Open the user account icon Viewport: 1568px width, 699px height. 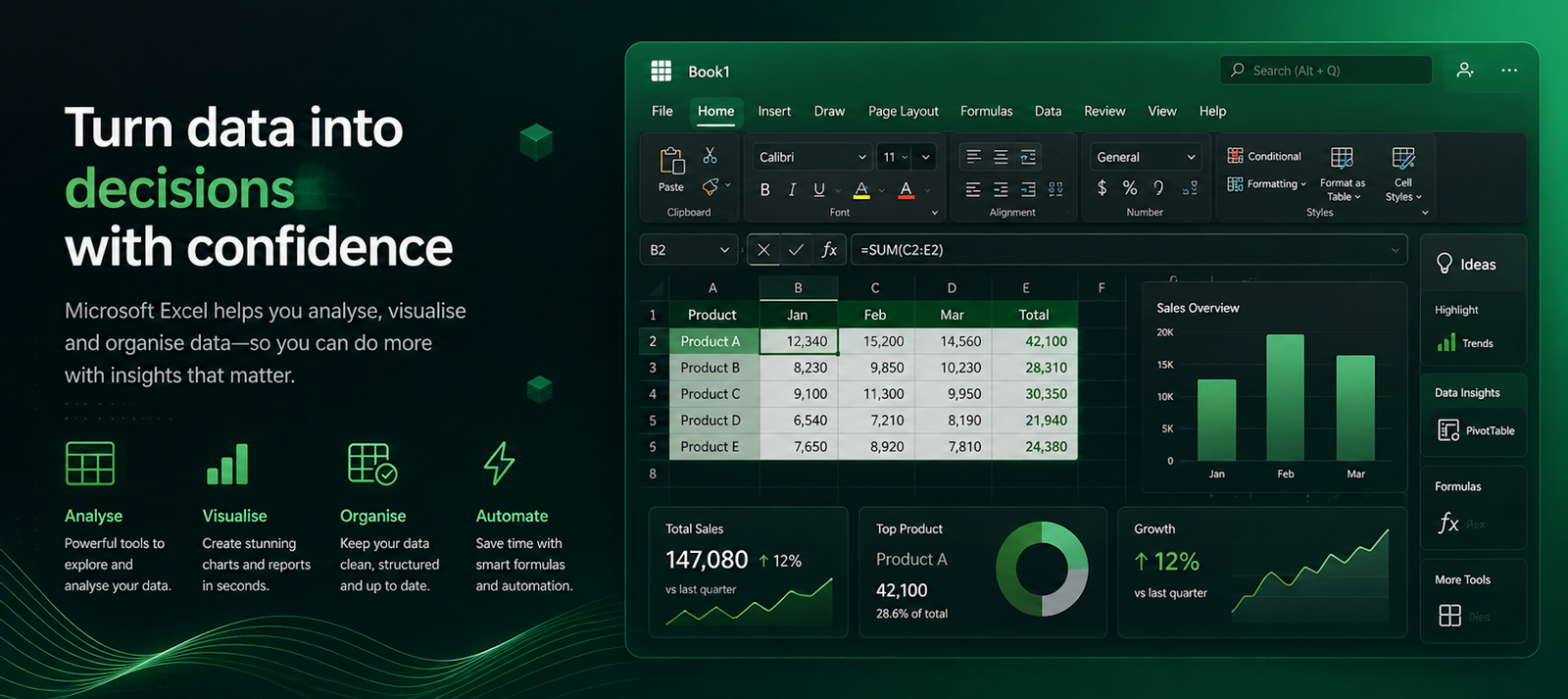coord(1465,70)
